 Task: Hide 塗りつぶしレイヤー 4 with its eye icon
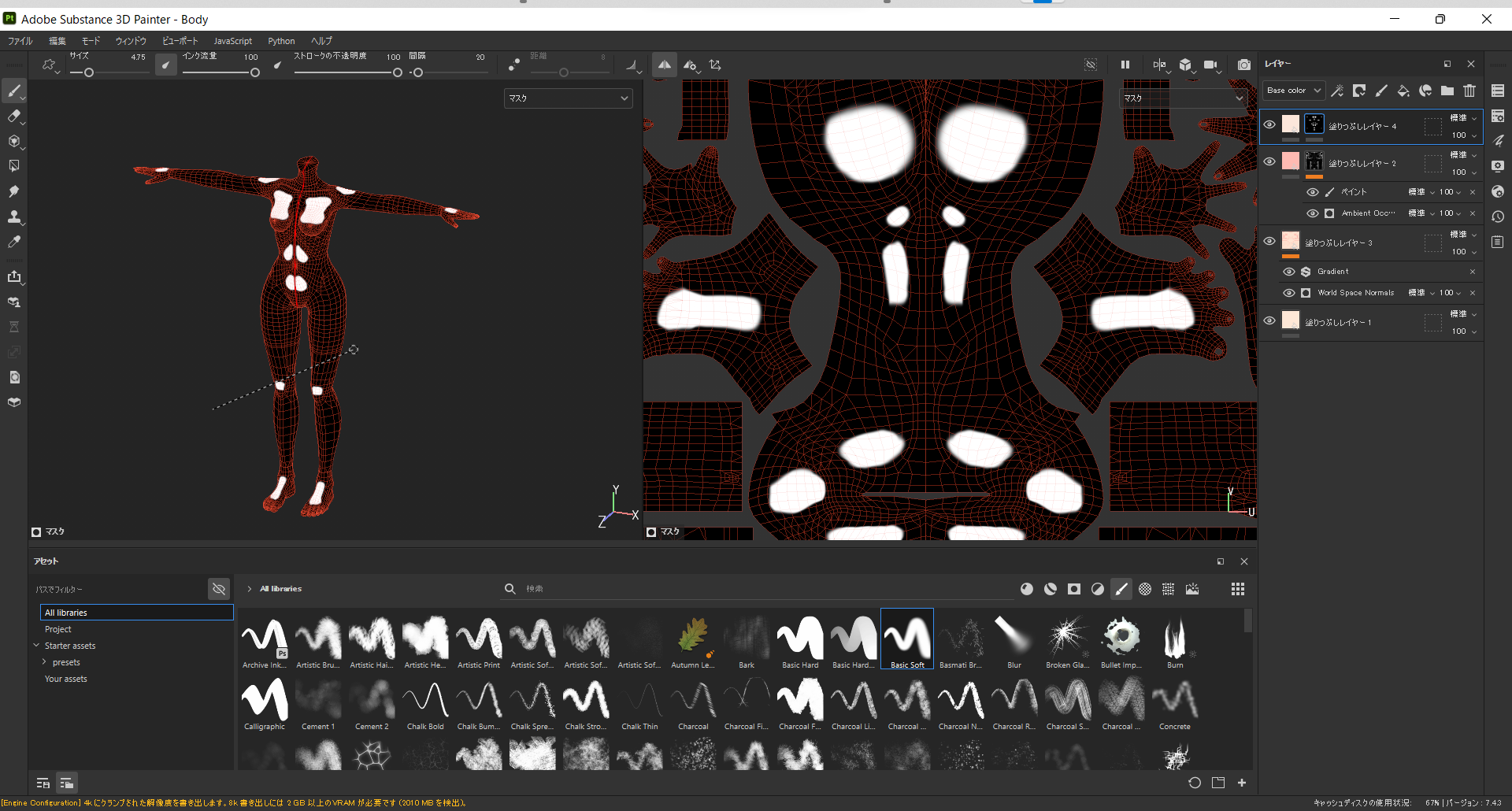pyautogui.click(x=1269, y=124)
